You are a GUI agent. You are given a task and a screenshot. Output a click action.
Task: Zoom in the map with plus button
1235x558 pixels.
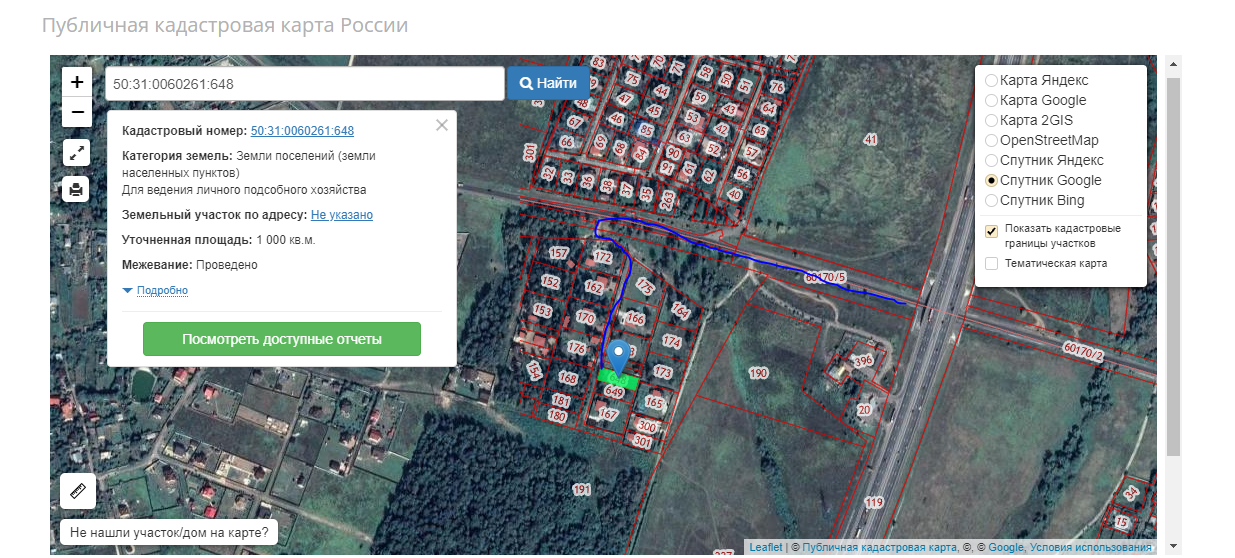point(77,82)
